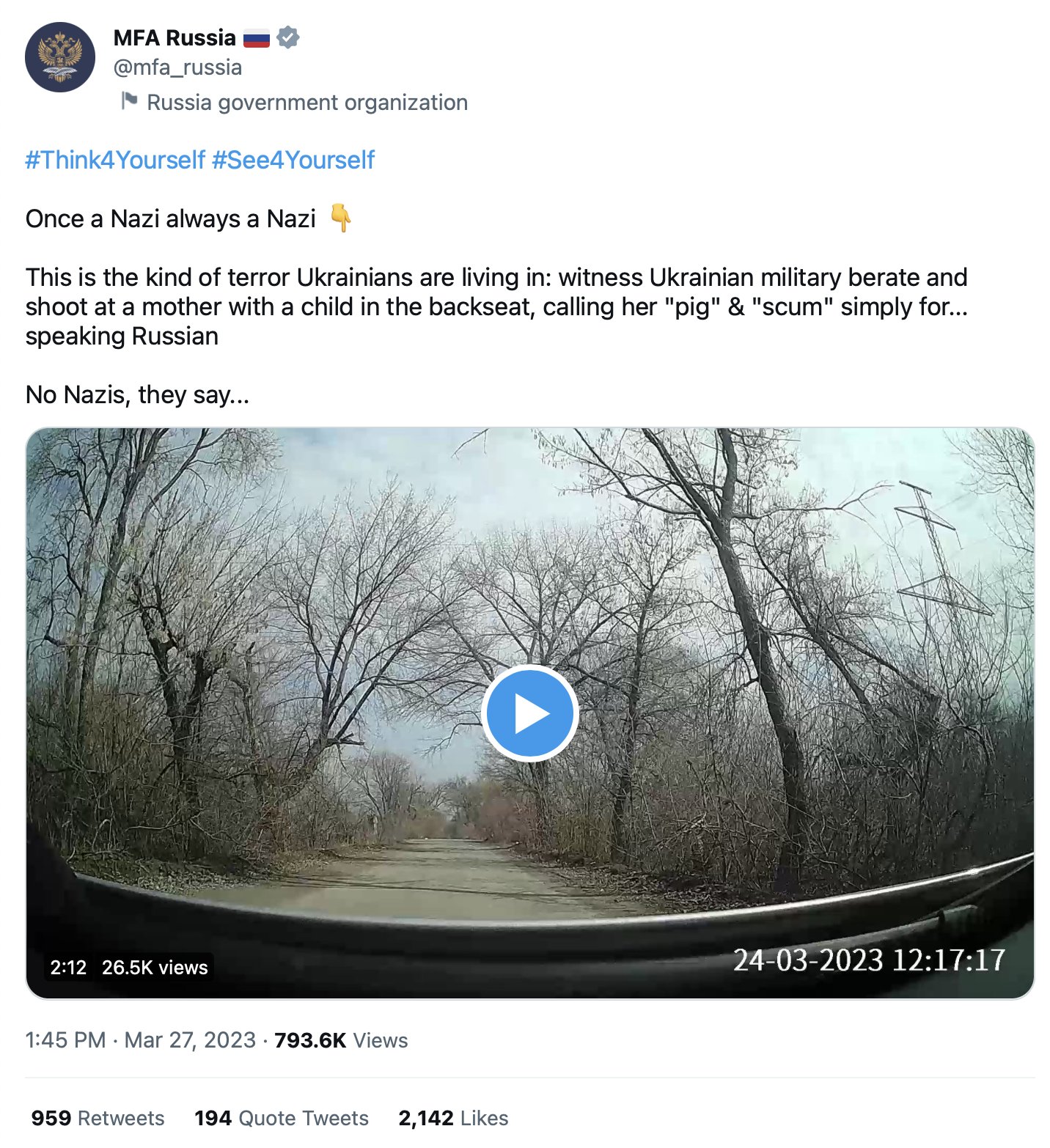The image size is (1050, 1148).
Task: Open the @mfa_russia handle
Action: coord(177,67)
